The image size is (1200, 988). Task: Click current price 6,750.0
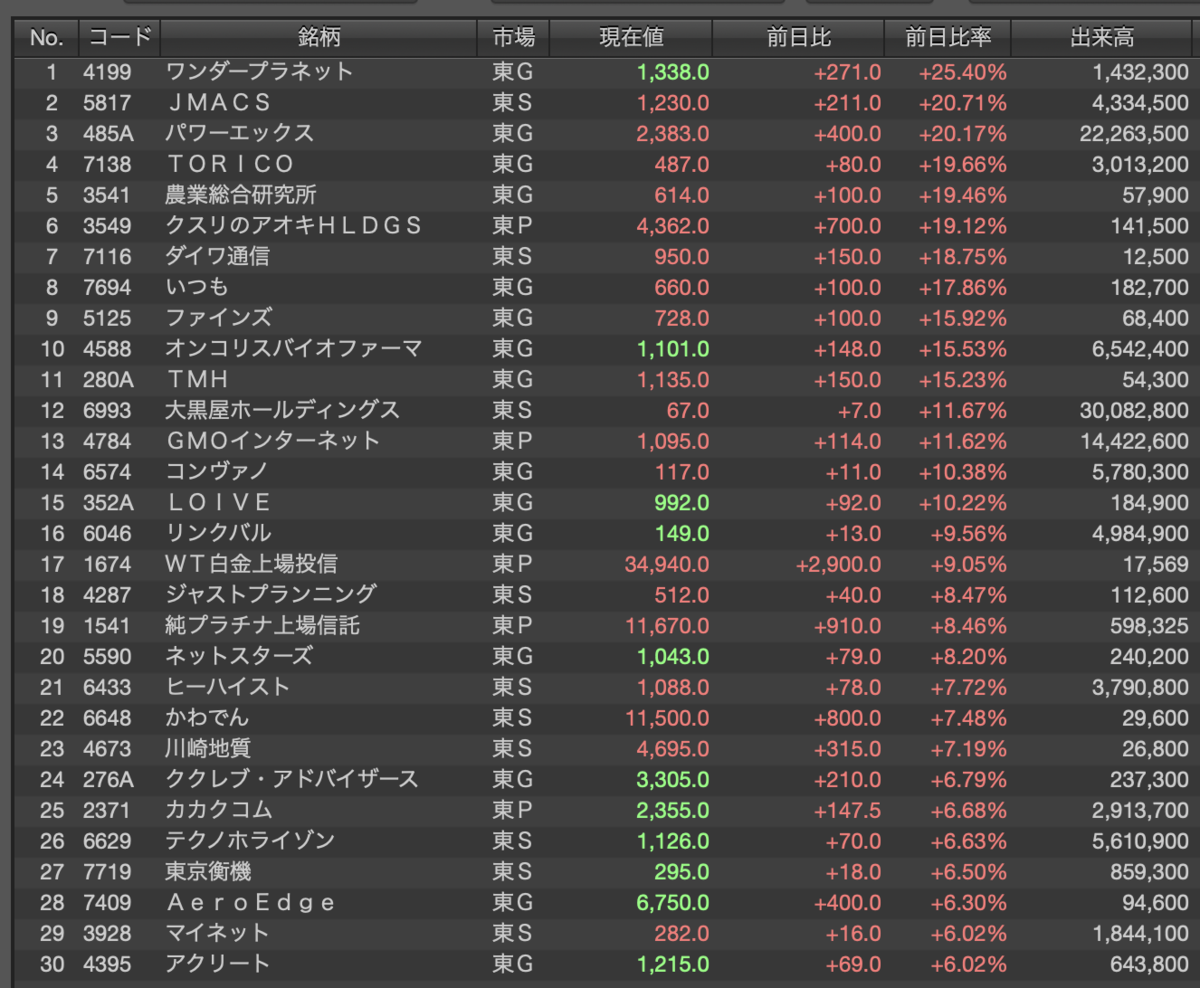[x=673, y=903]
